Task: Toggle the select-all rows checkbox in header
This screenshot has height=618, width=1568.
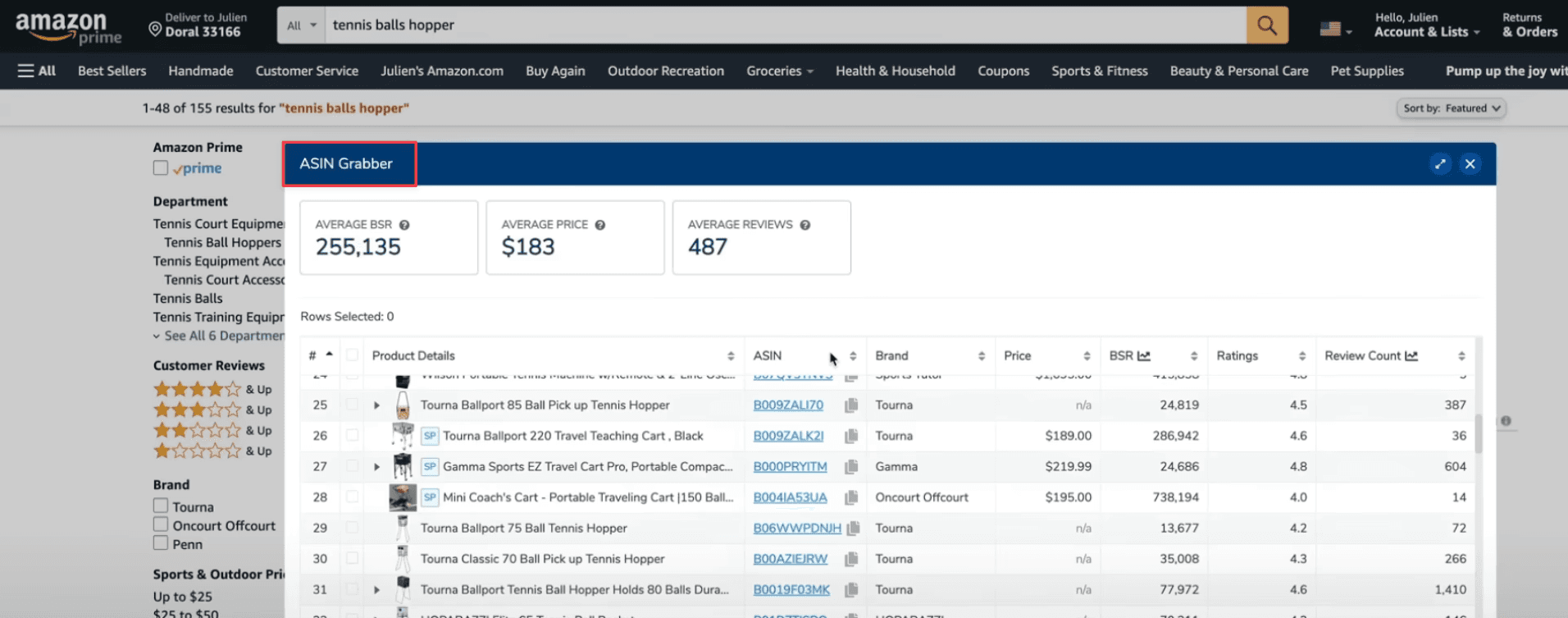Action: coord(352,355)
